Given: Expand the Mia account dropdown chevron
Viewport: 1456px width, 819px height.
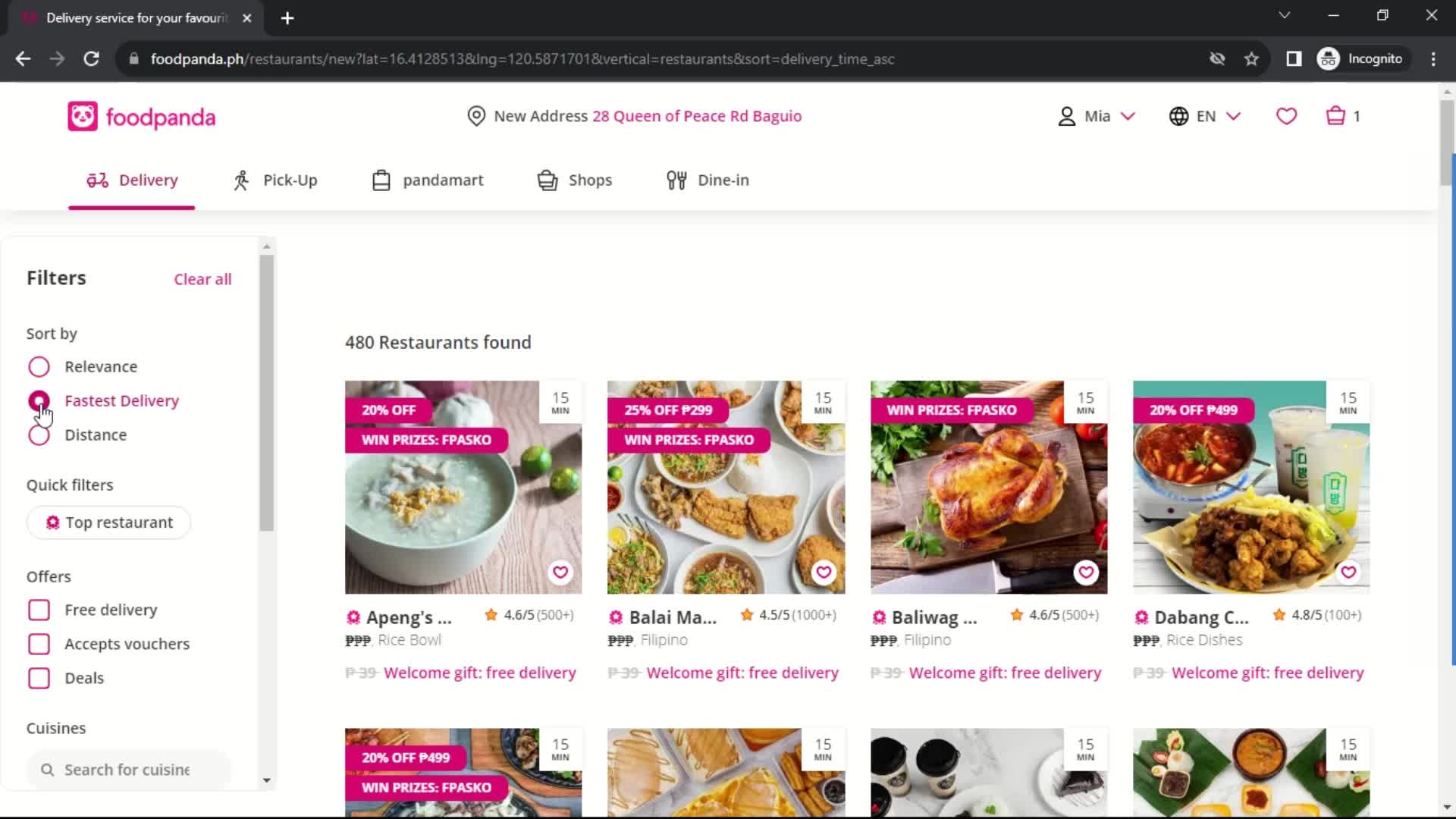Looking at the screenshot, I should [x=1128, y=116].
